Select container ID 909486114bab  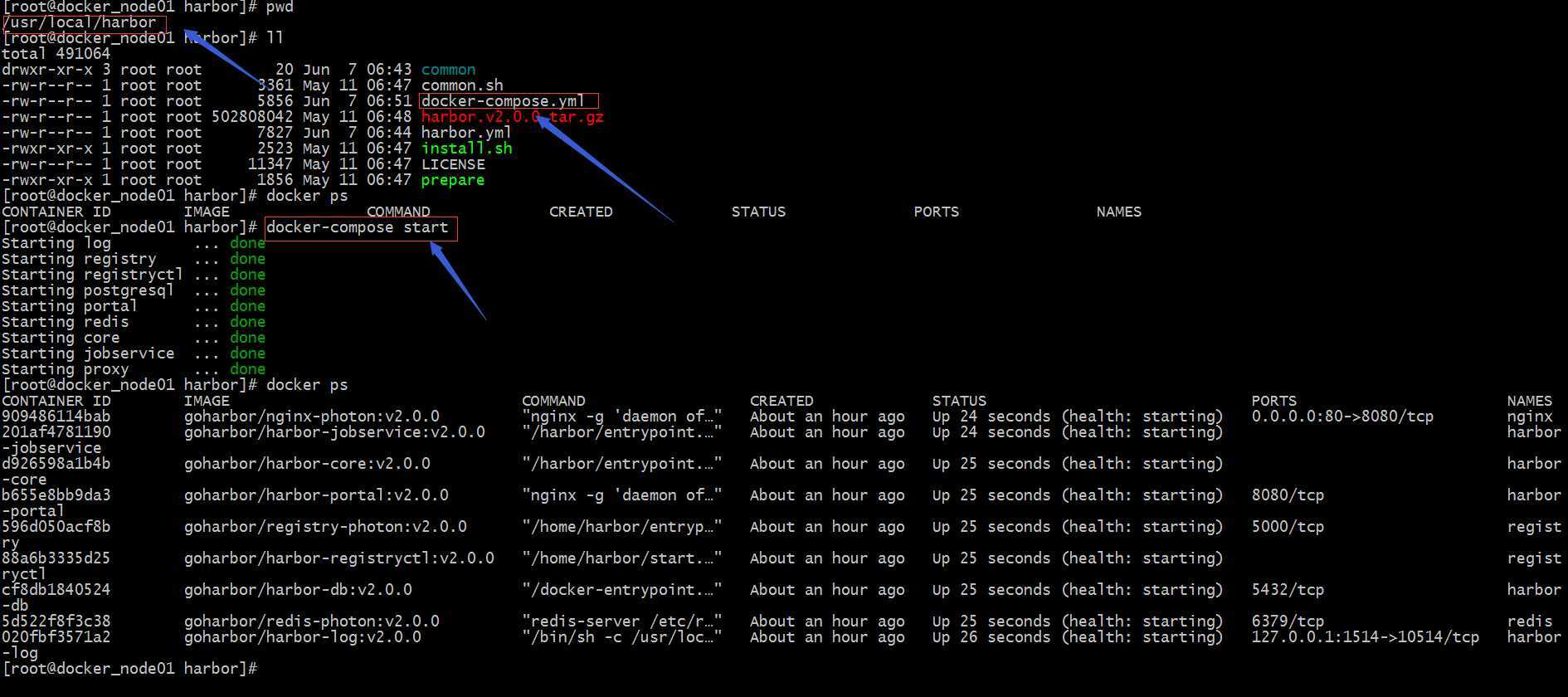pos(56,417)
